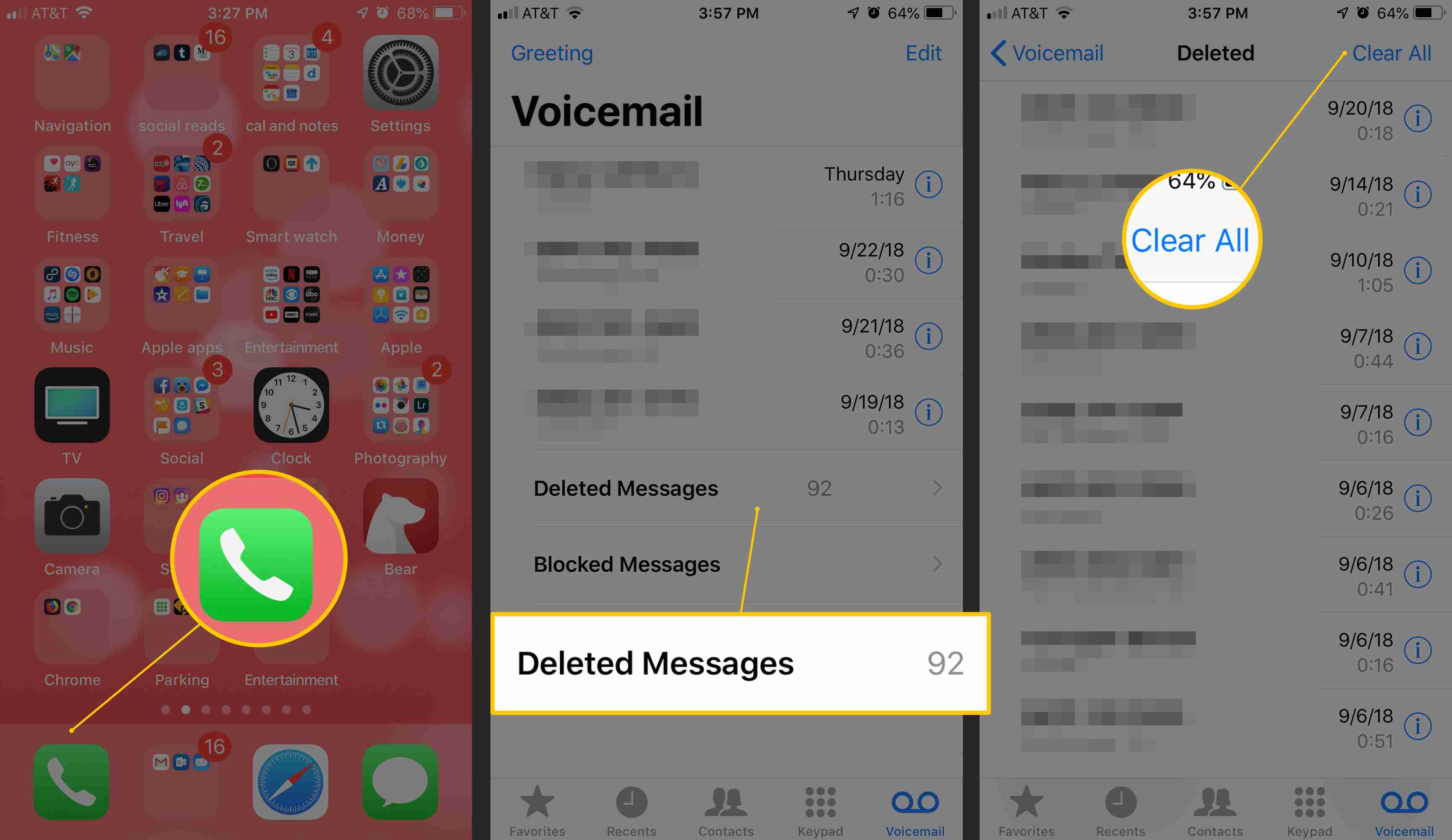Select Greeting to change voicemail greeting
Viewport: 1452px width, 840px height.
(x=554, y=53)
